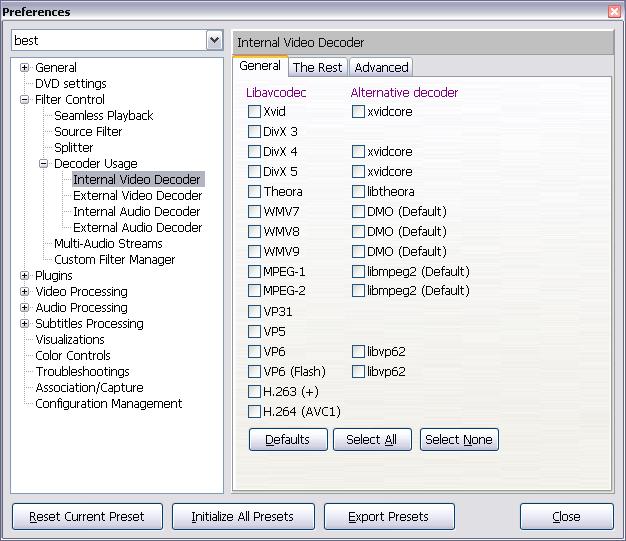Tick the MPEG-2 libavcodec checkbox
The width and height of the screenshot is (626, 541).
[255, 292]
